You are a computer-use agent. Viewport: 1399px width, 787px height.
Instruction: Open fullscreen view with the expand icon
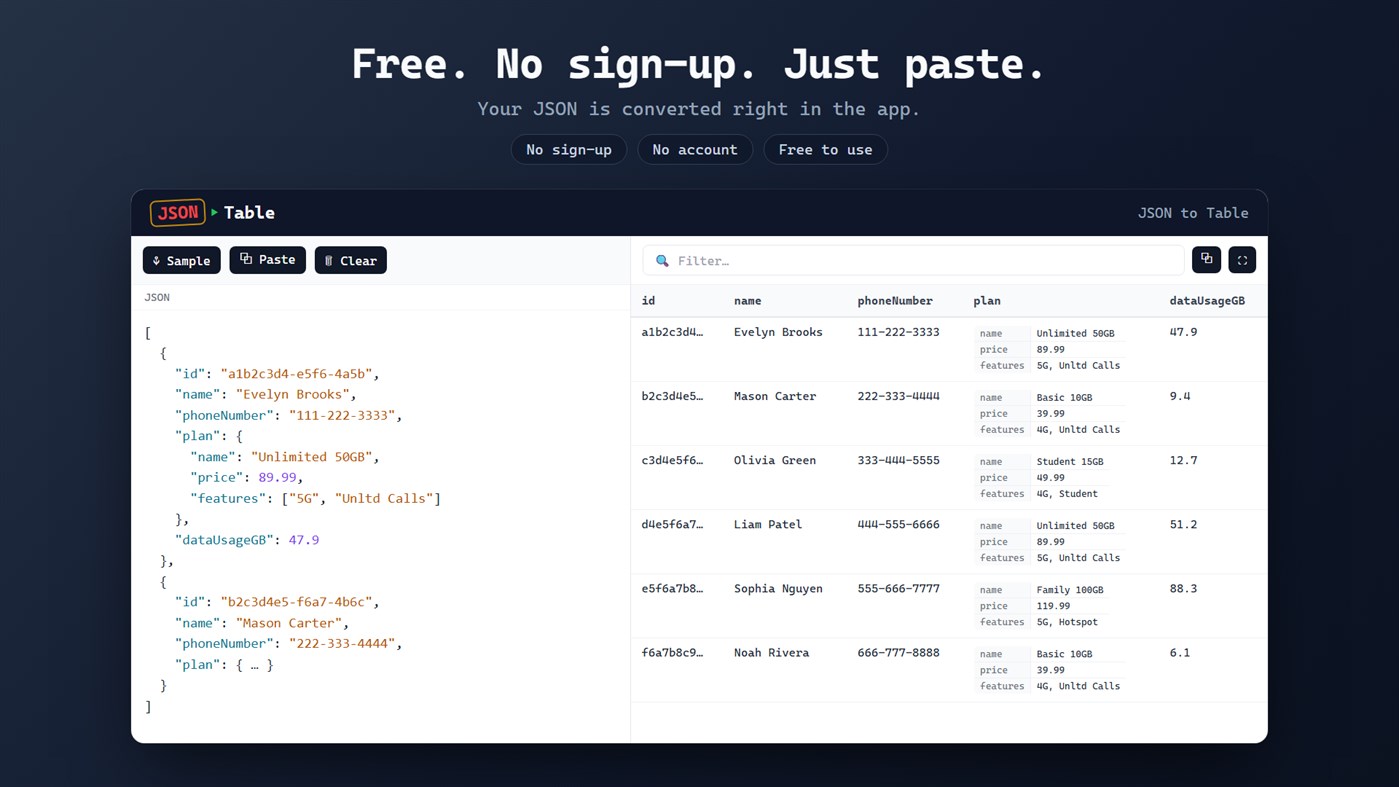1242,260
